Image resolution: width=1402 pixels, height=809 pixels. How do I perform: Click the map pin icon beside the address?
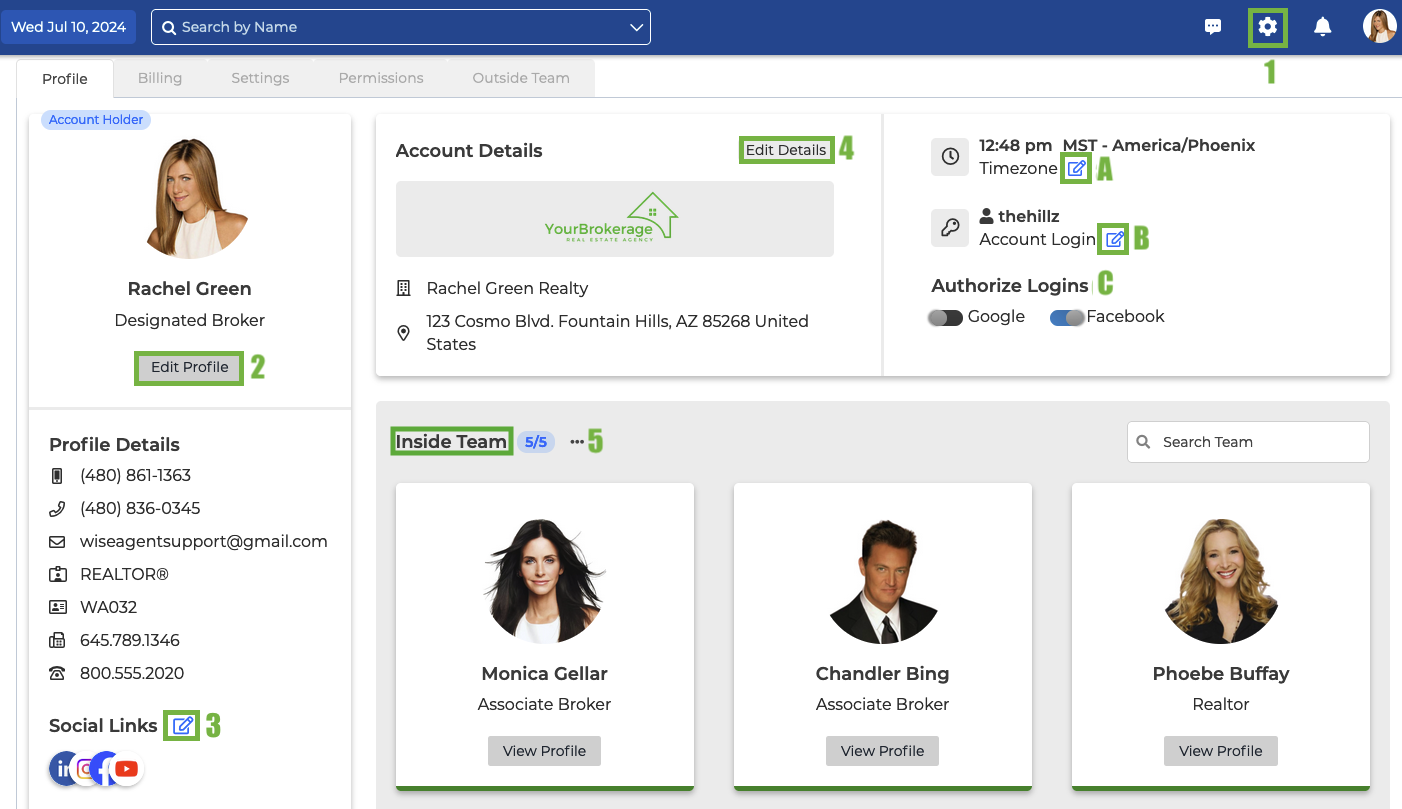(404, 333)
